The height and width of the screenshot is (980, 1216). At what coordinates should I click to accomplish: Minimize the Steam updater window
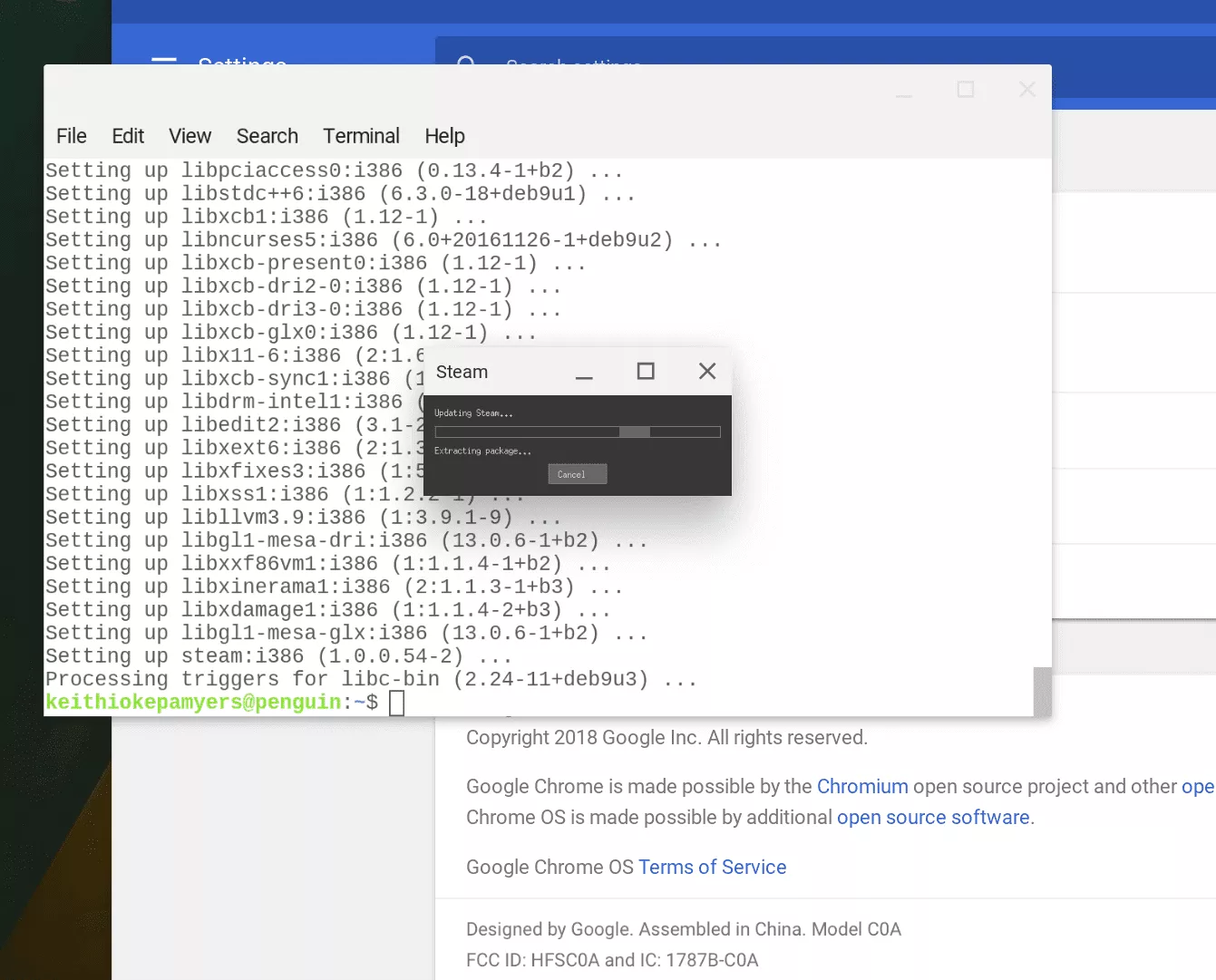click(584, 373)
